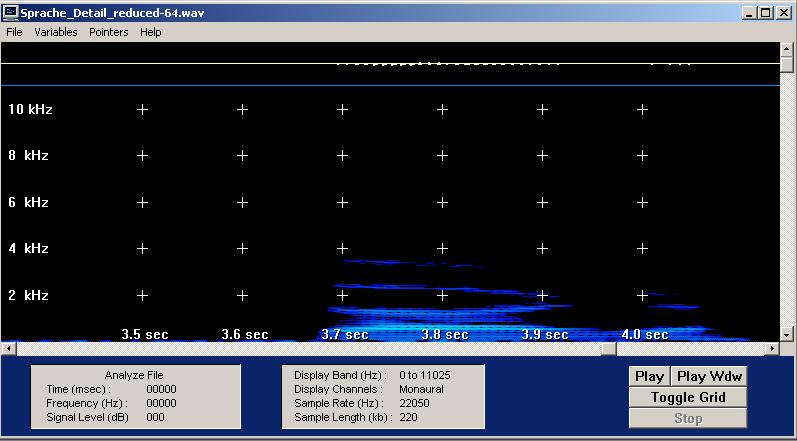Click the 3.5 sec time label

(145, 334)
